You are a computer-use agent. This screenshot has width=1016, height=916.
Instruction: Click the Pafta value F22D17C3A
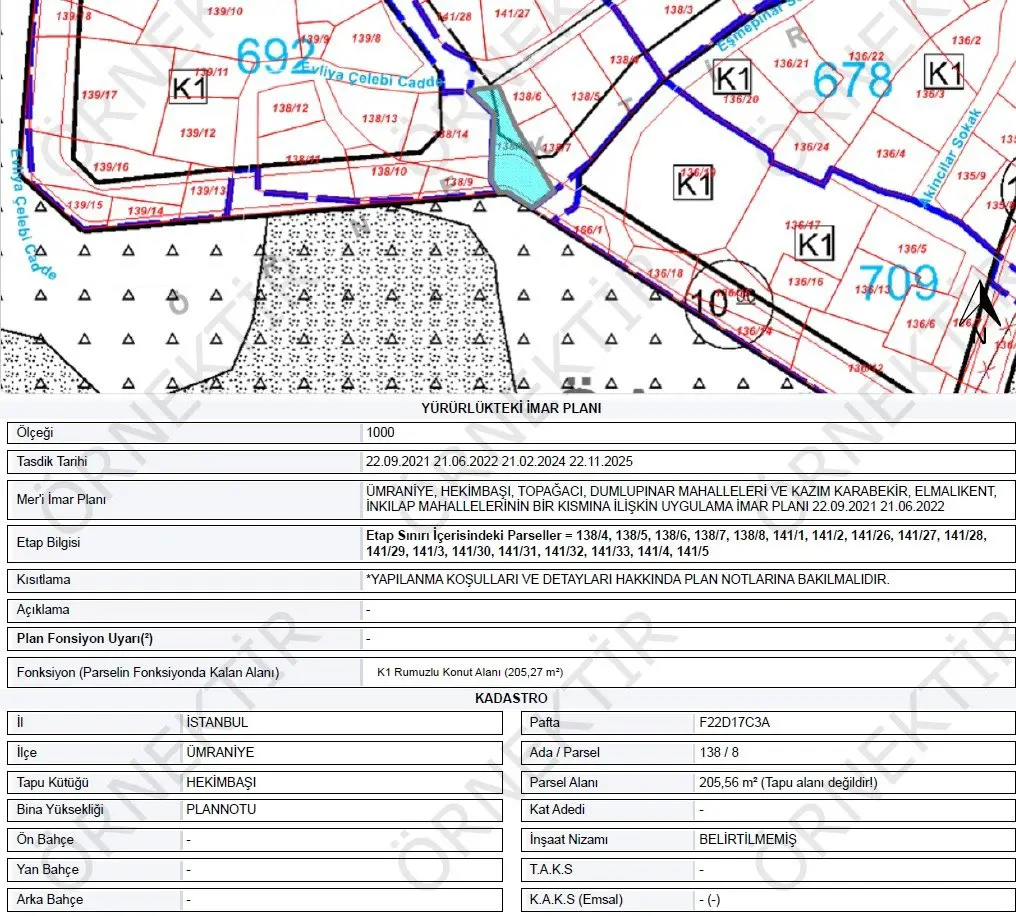(734, 722)
